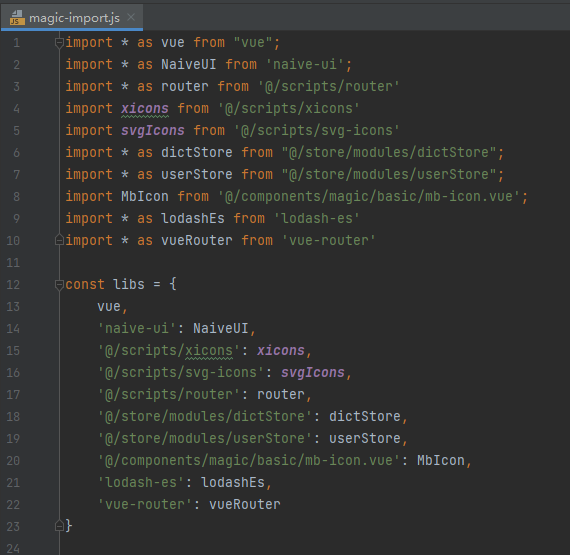Click line number 4 in the gutter
This screenshot has height=555, width=570.
(16, 109)
